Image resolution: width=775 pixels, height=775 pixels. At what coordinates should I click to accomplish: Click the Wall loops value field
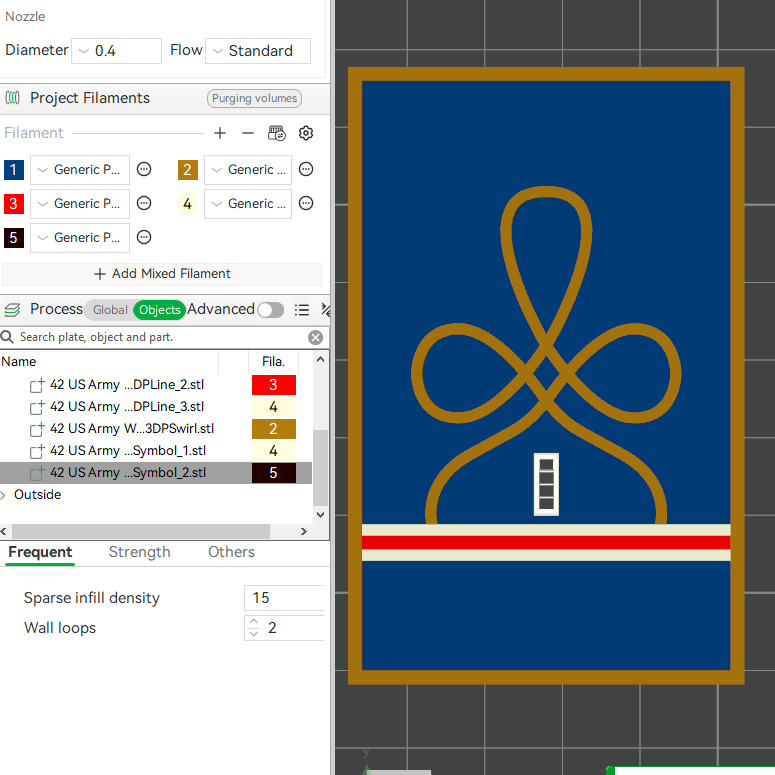pos(294,628)
